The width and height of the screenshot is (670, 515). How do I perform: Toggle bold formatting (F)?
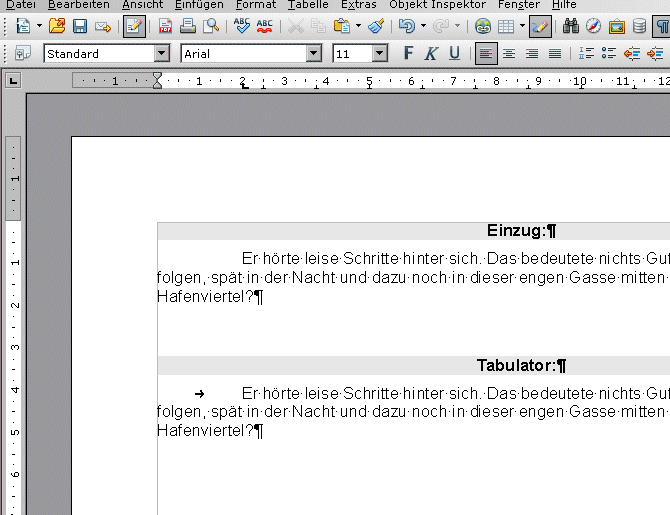(x=408, y=54)
